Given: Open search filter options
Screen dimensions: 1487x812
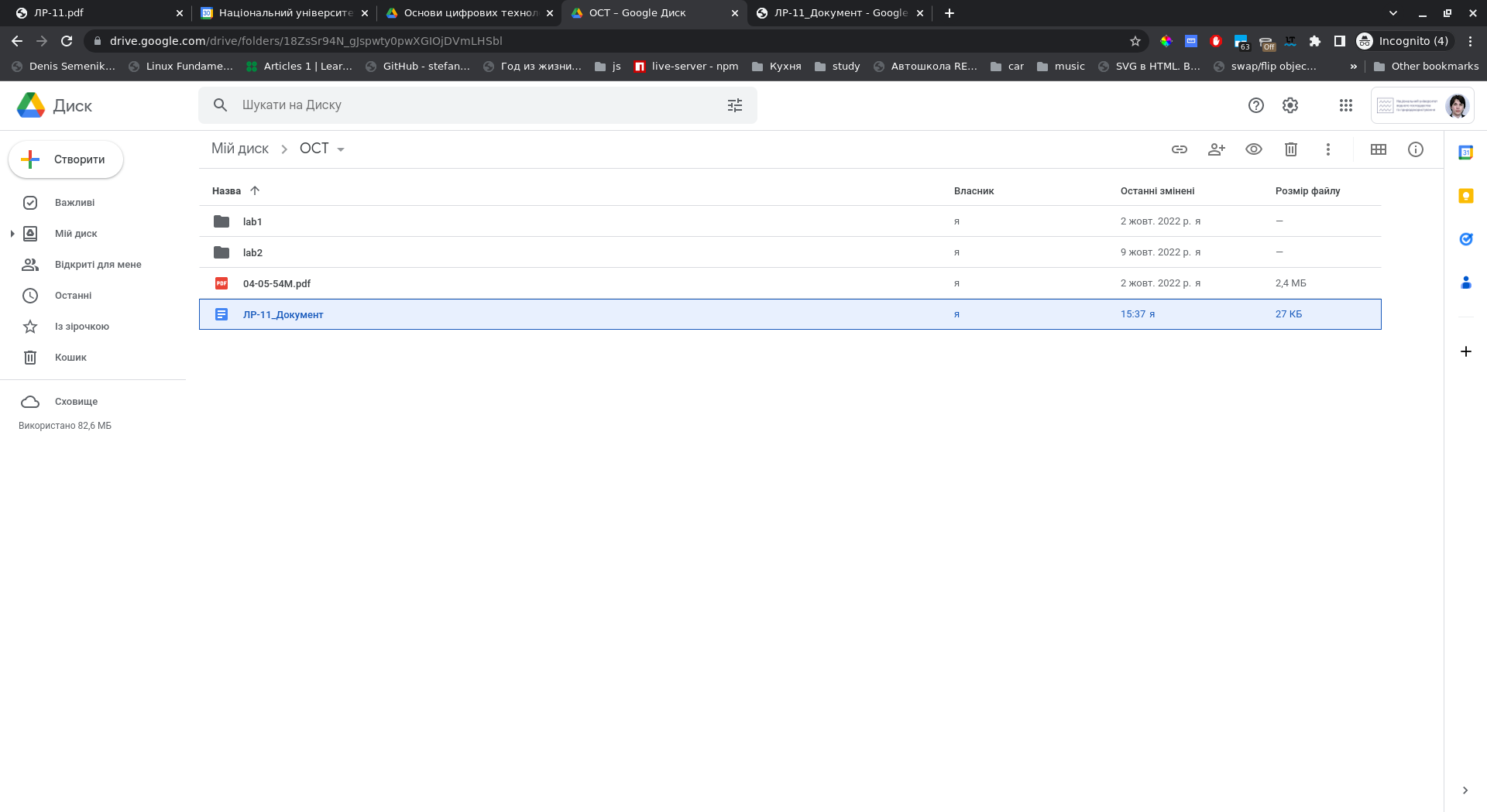Looking at the screenshot, I should 734,105.
